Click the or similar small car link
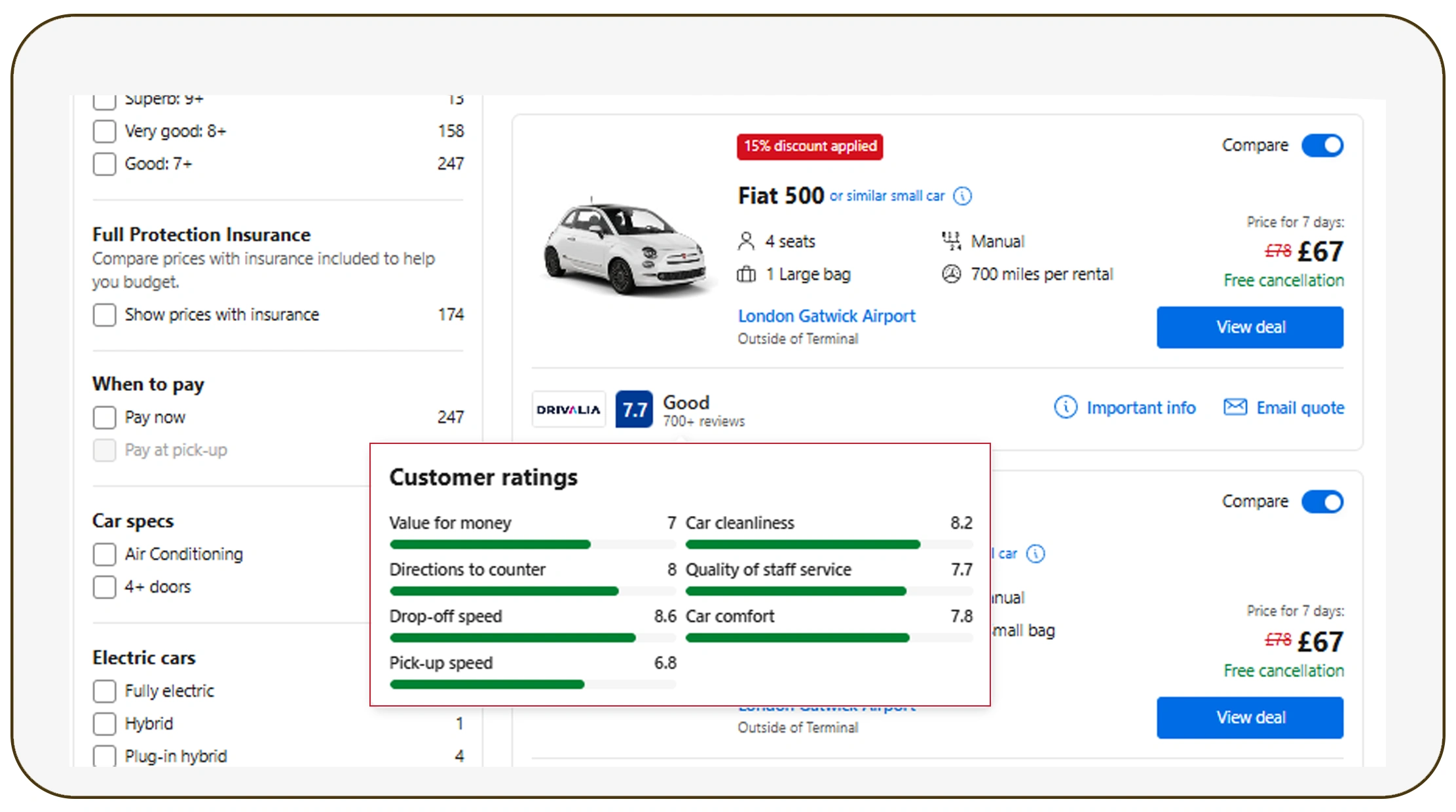Image resolution: width=1456 pixels, height=812 pixels. click(x=887, y=196)
